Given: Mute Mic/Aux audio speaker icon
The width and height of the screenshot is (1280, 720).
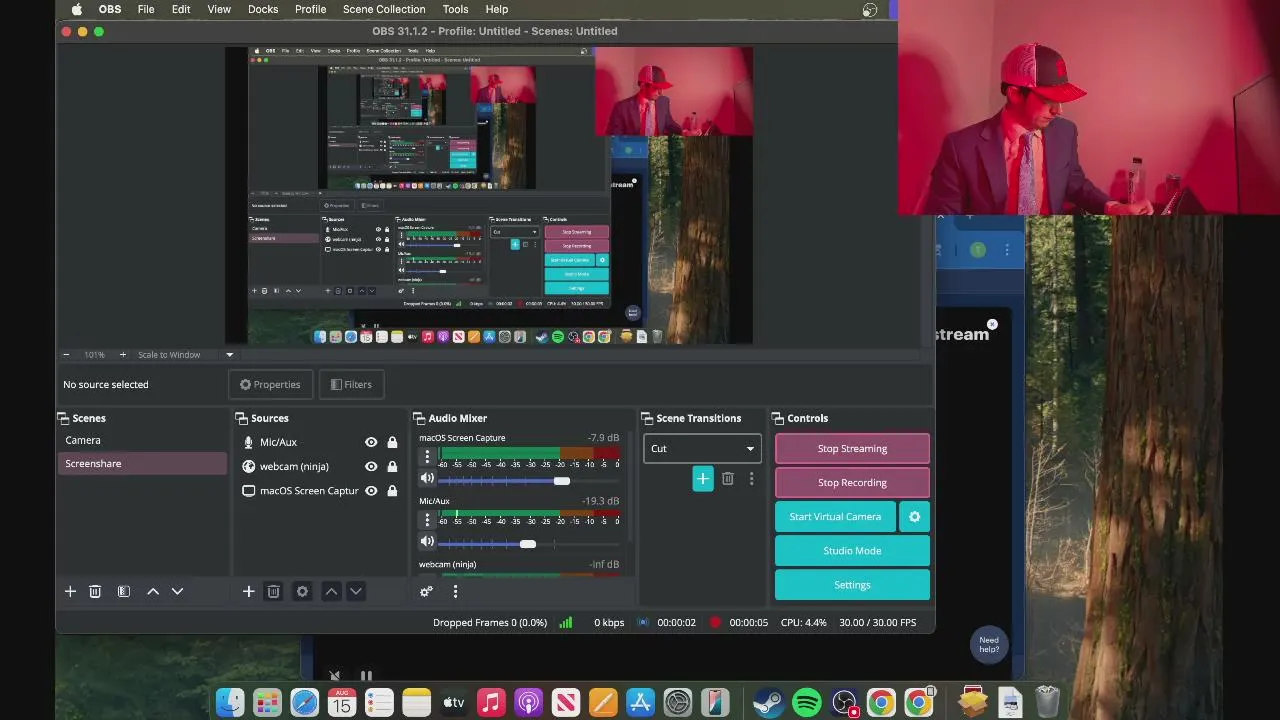Looking at the screenshot, I should [427, 541].
